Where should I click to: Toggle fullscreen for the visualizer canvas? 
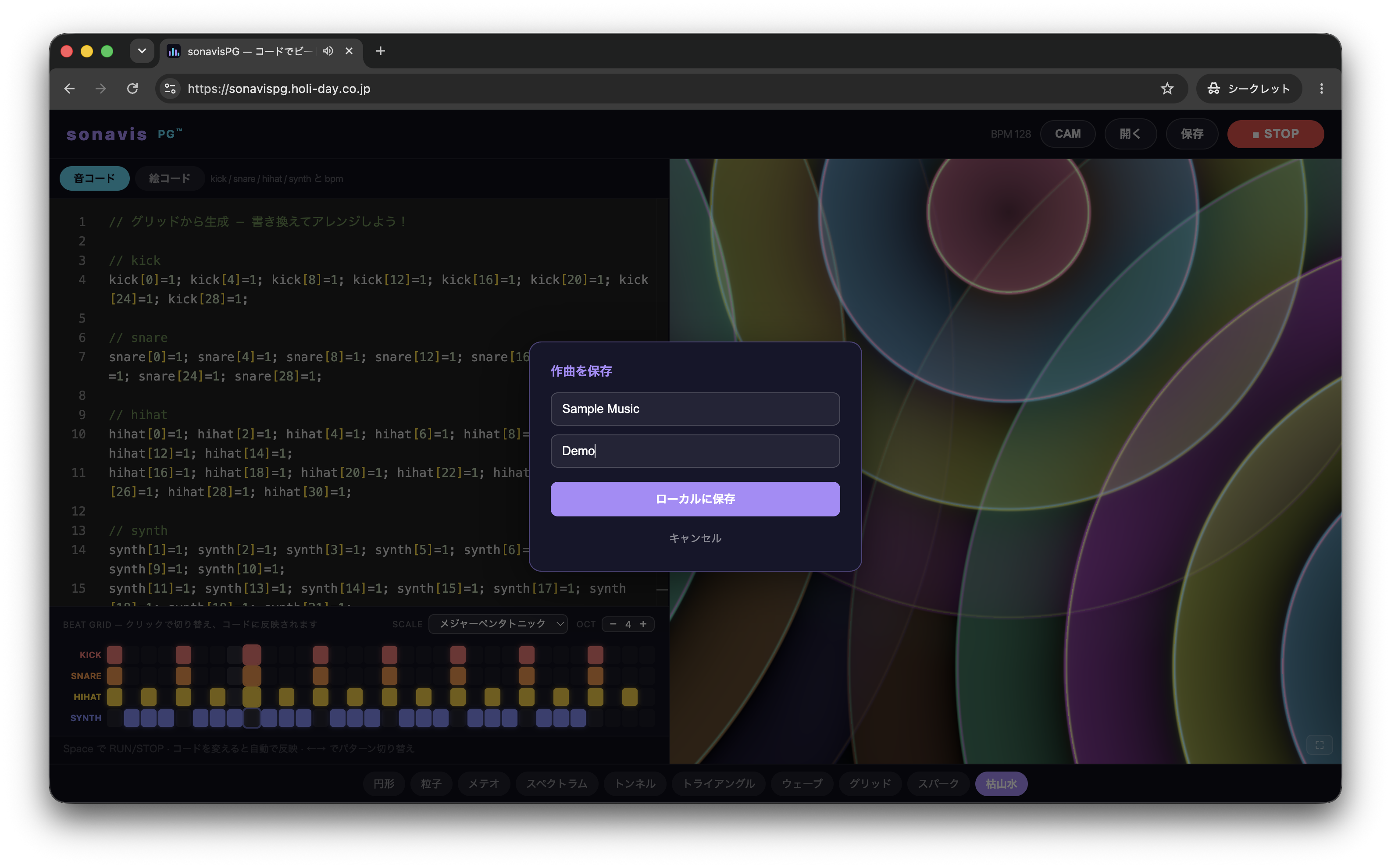pyautogui.click(x=1319, y=744)
